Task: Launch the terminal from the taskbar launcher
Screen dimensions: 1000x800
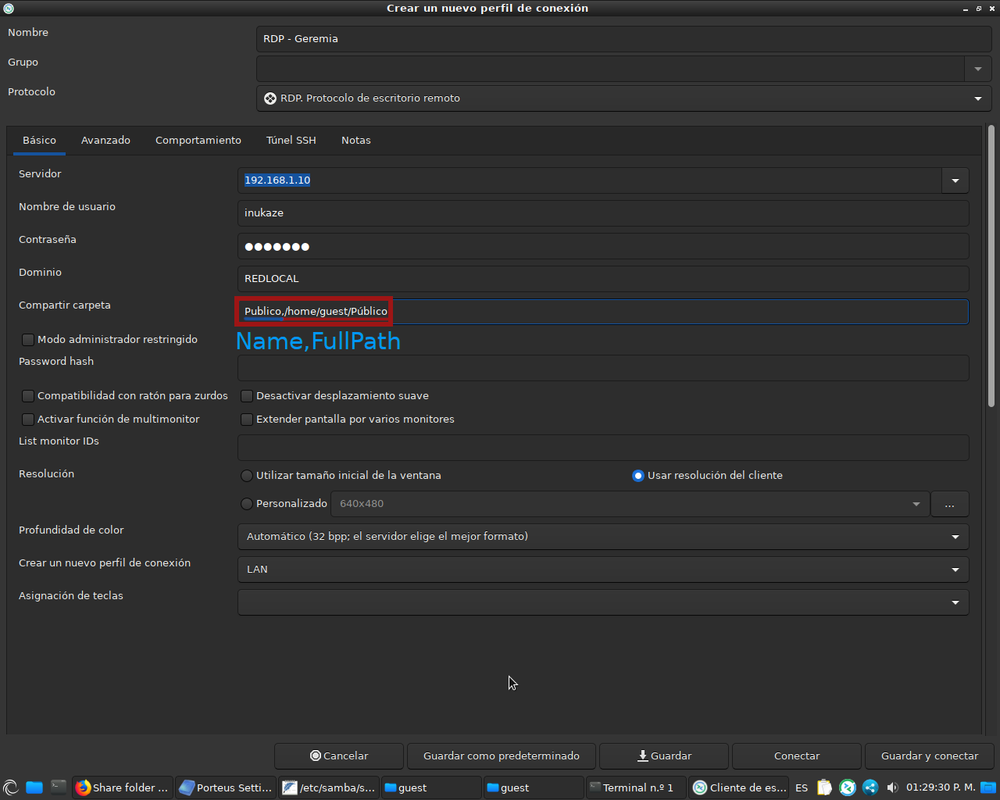Action: tap(59, 788)
